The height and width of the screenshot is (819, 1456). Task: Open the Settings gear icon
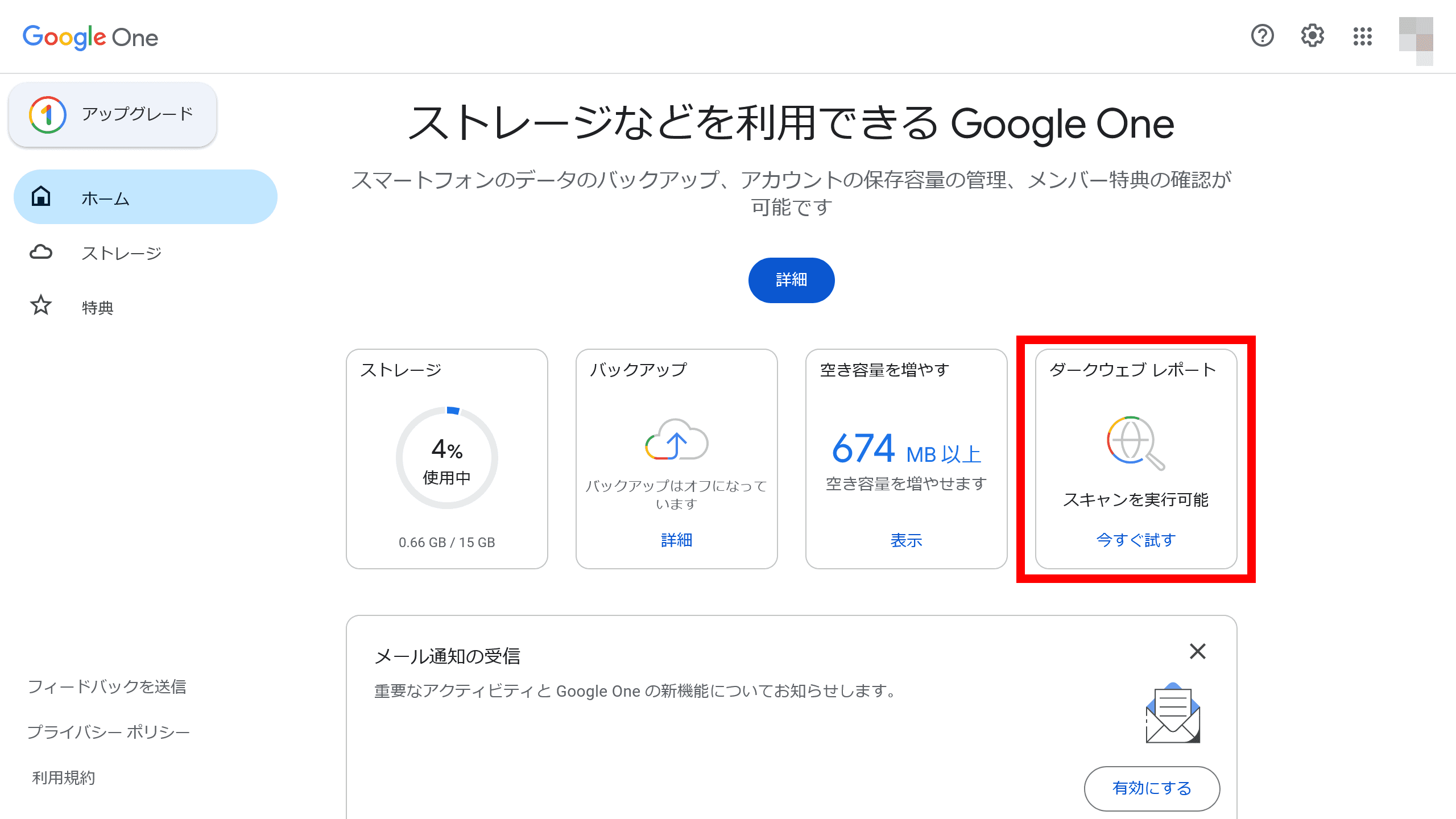point(1312,36)
